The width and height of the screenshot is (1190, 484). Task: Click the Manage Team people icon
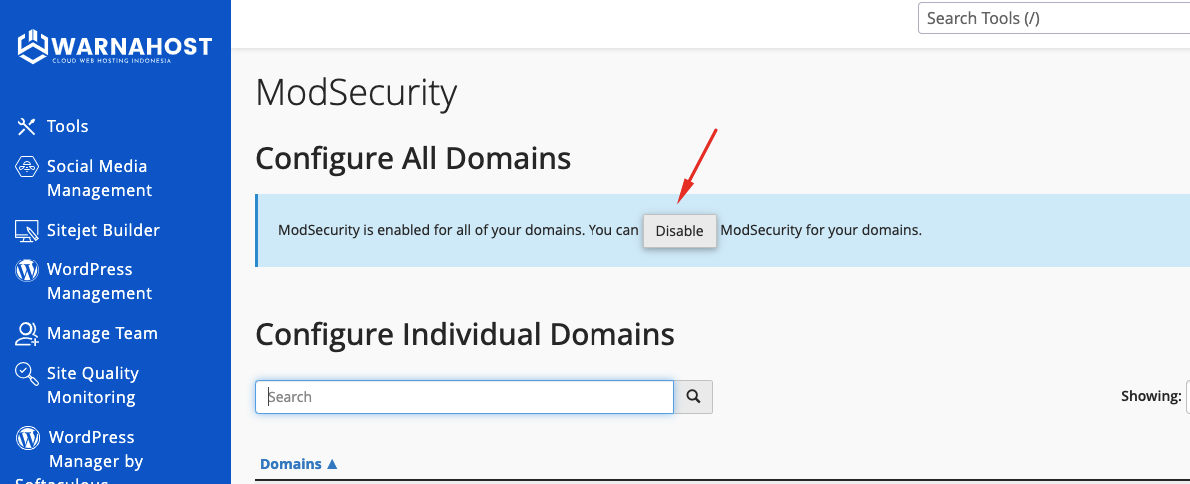27,334
